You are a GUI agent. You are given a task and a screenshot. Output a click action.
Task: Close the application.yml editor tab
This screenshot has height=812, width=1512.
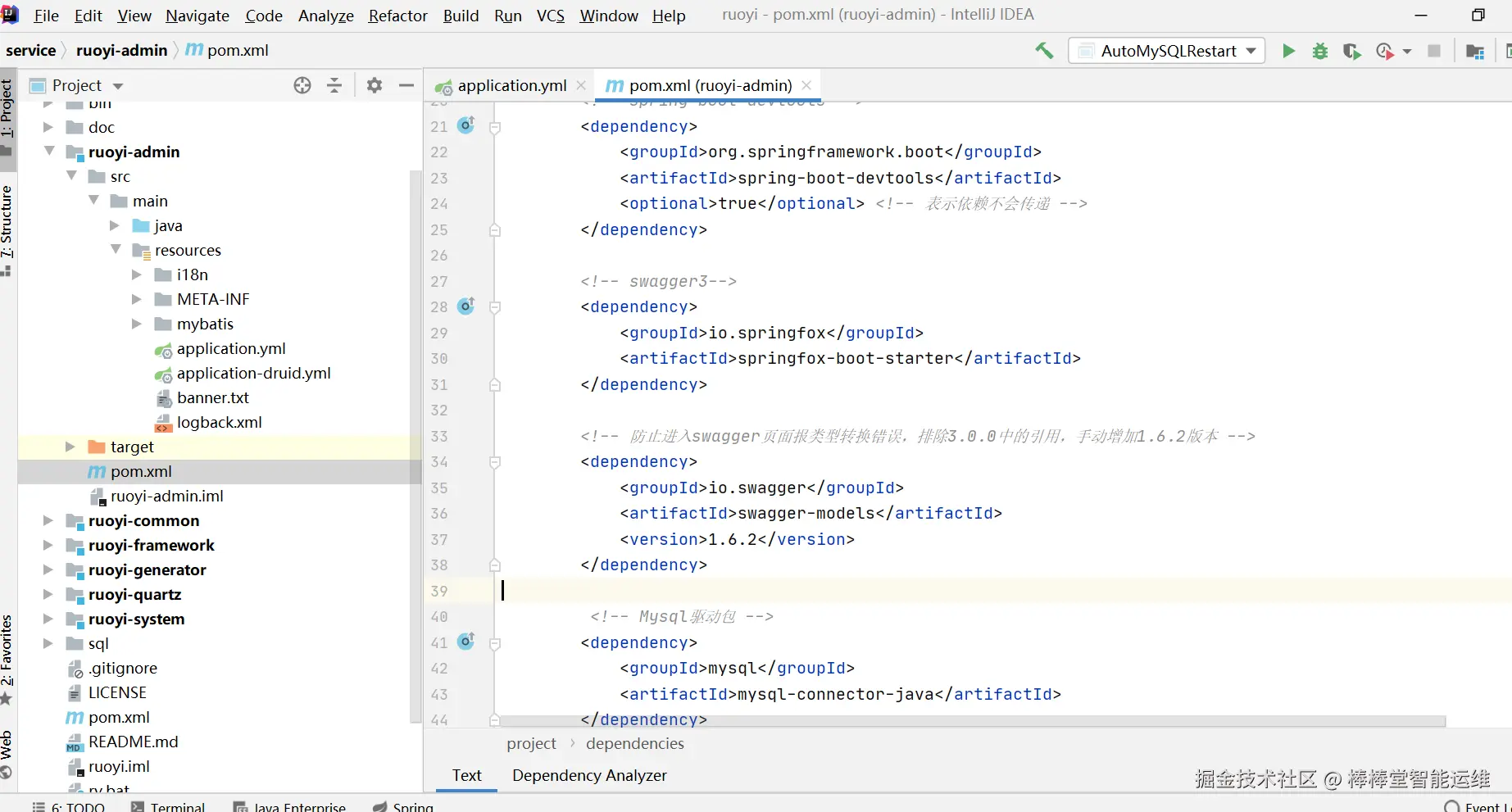click(581, 85)
